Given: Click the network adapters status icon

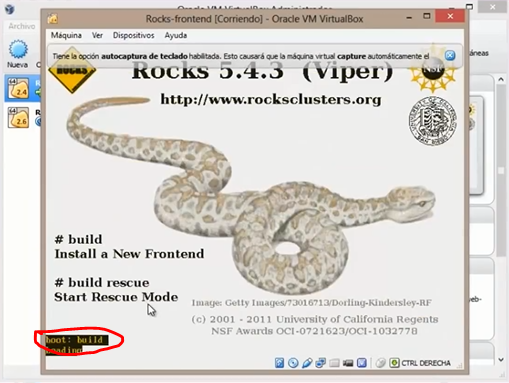Looking at the screenshot, I should 320,363.
